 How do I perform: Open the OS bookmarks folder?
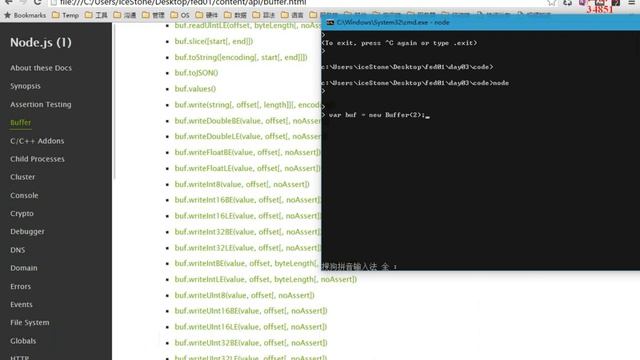180,15
